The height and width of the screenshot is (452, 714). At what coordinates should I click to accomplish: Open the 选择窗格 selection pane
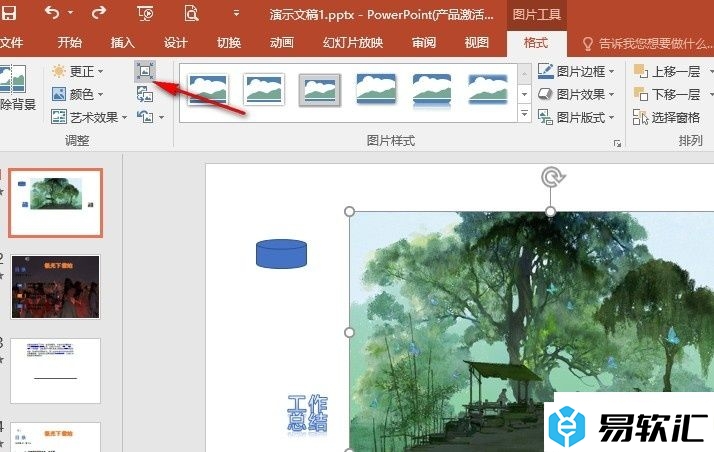point(666,117)
